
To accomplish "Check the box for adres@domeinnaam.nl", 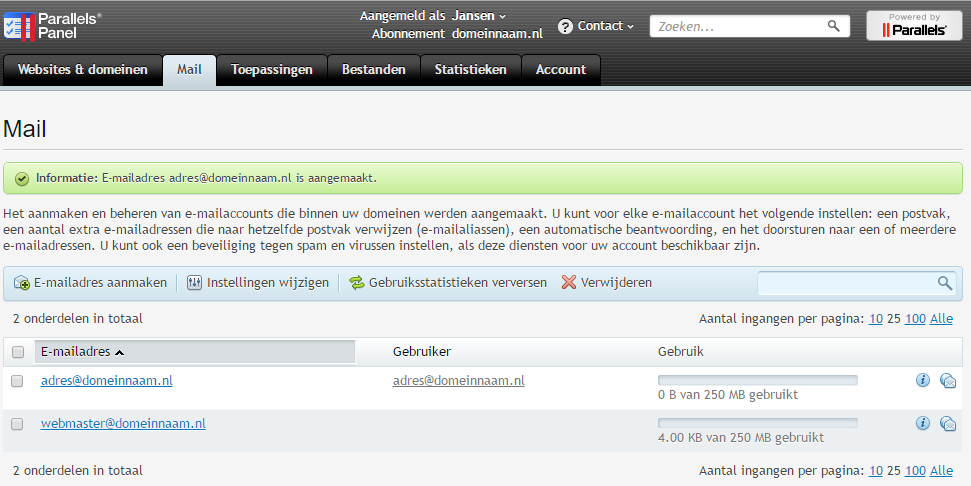I will [17, 381].
